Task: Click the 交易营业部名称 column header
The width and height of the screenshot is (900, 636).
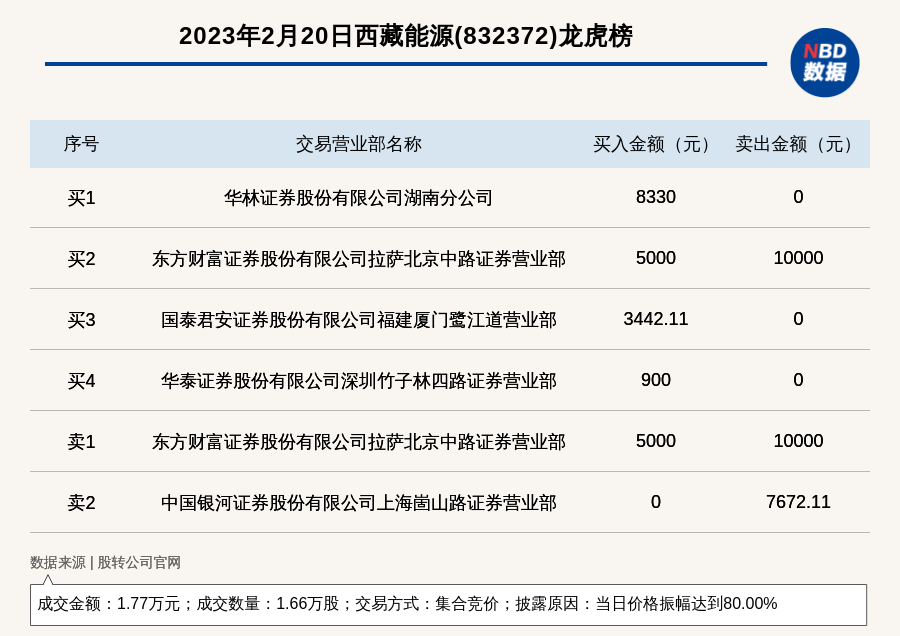Action: coord(359,144)
